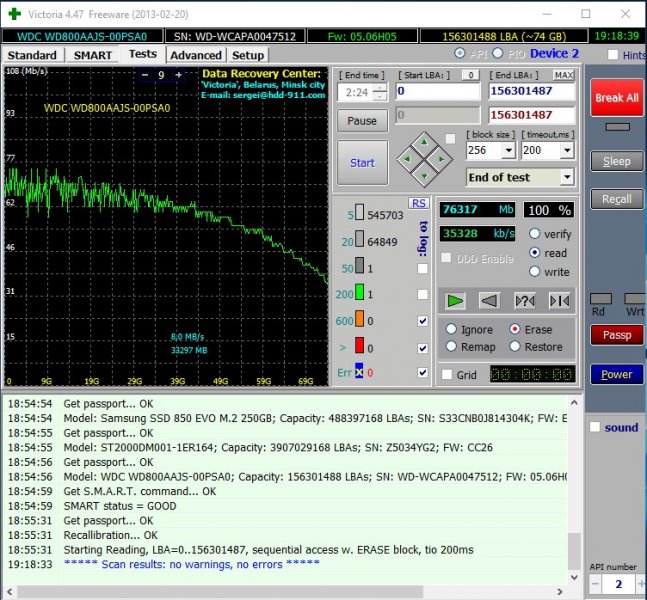Choose the Remap radio option

tap(451, 346)
